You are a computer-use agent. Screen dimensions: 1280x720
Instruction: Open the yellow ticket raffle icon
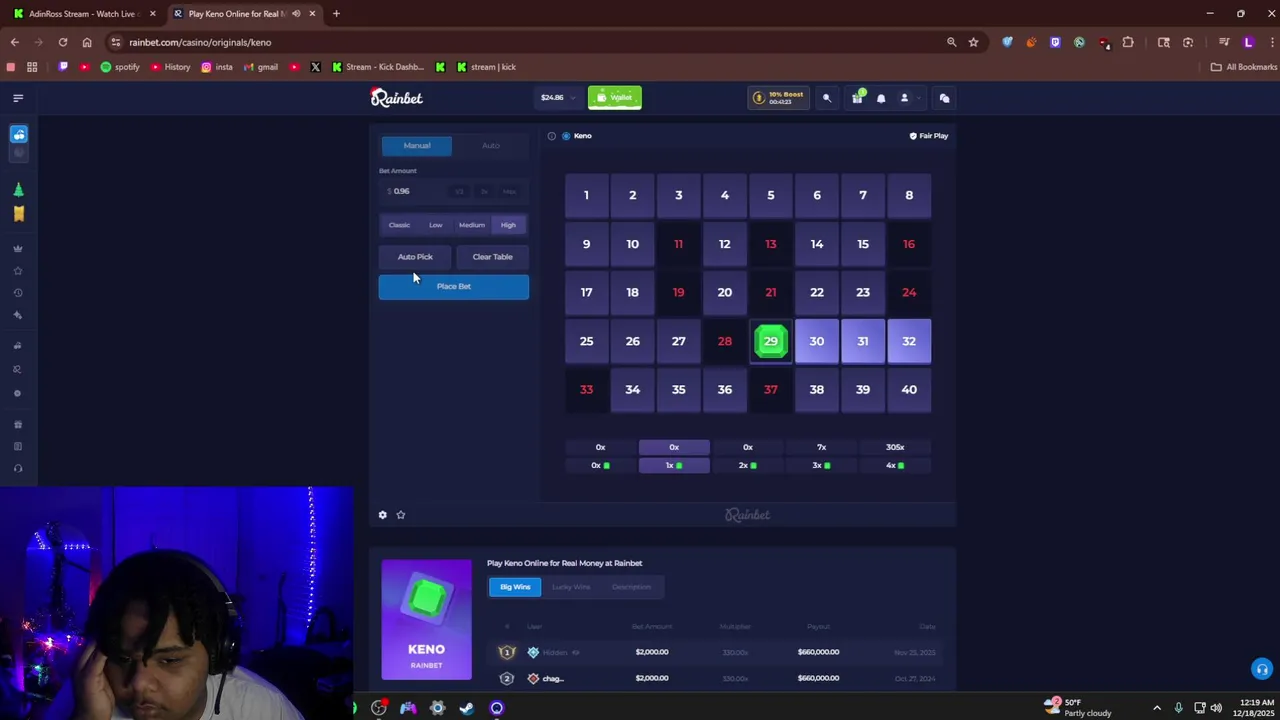18,213
